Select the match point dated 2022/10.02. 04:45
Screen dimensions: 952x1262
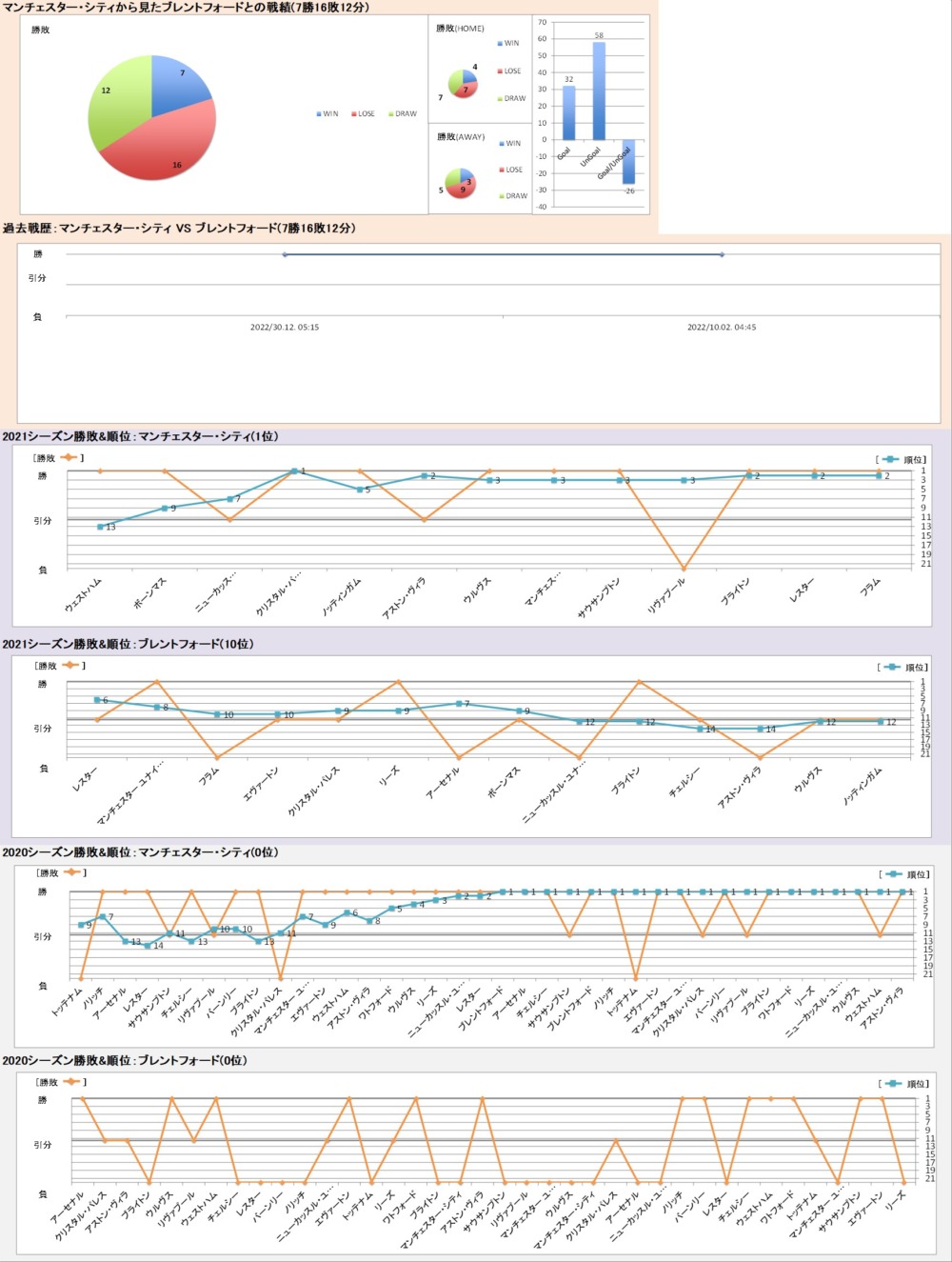pyautogui.click(x=722, y=254)
